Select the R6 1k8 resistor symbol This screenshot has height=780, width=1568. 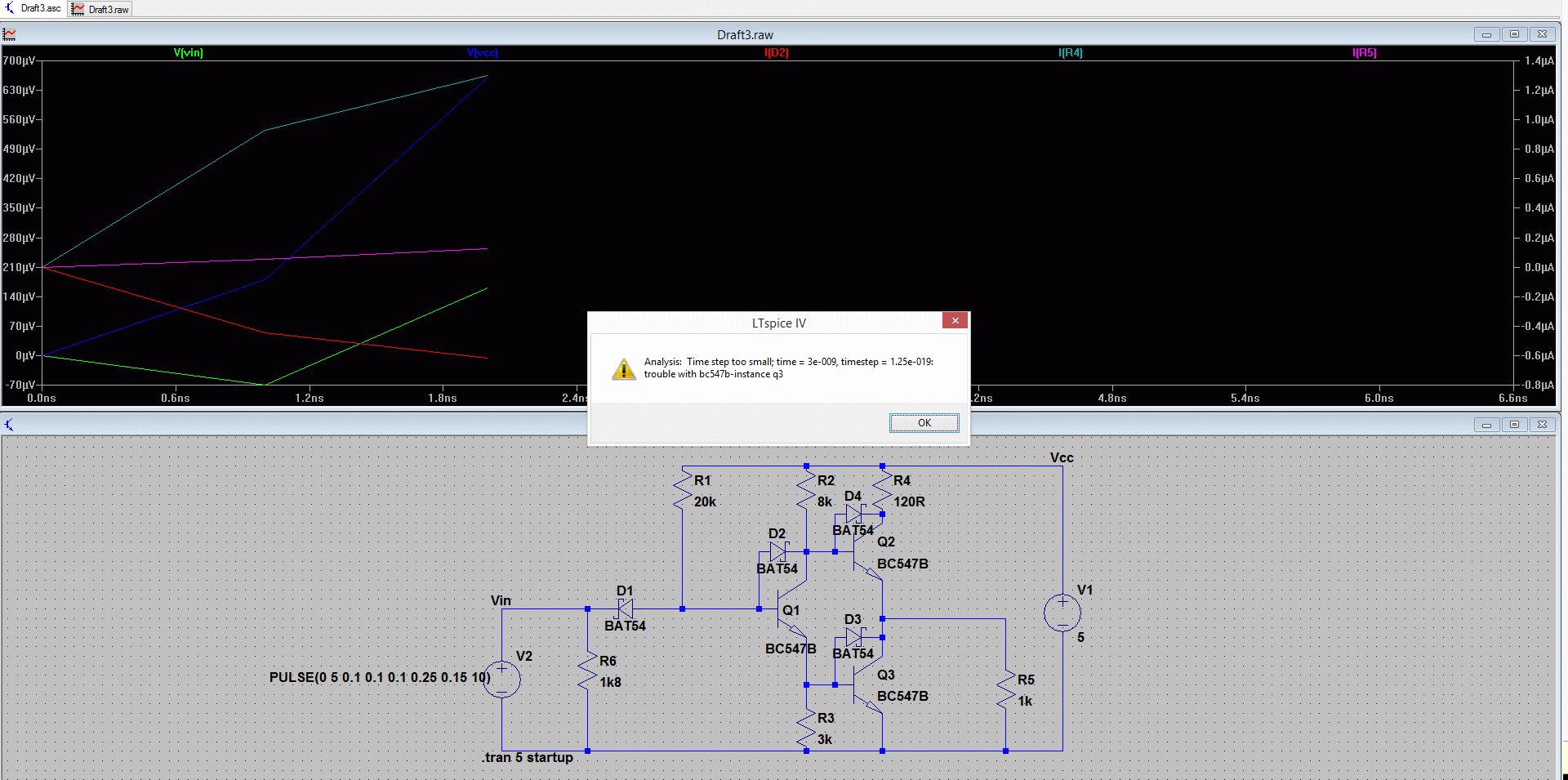click(x=588, y=671)
